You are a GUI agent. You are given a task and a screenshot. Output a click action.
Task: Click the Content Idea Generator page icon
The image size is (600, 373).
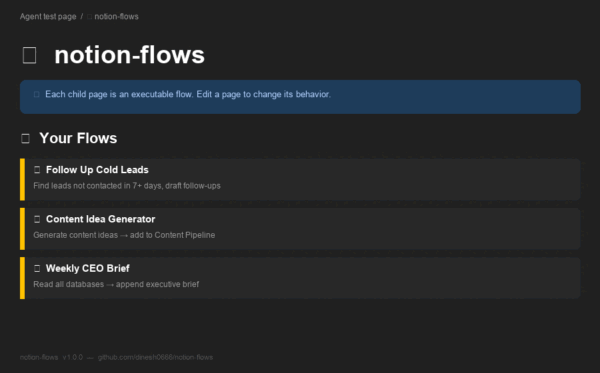click(37, 219)
